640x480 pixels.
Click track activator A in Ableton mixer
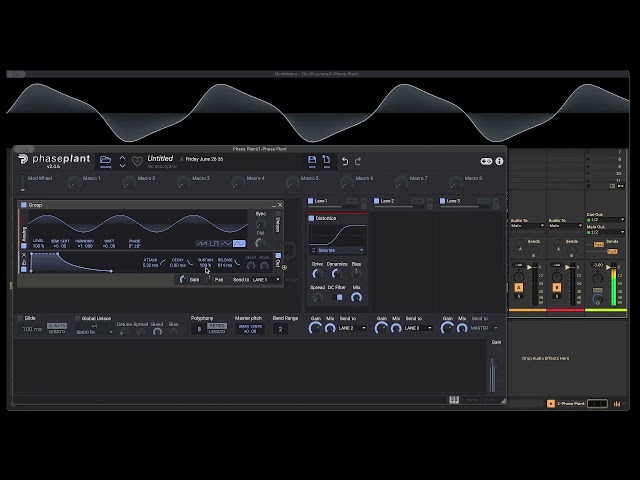click(x=519, y=287)
